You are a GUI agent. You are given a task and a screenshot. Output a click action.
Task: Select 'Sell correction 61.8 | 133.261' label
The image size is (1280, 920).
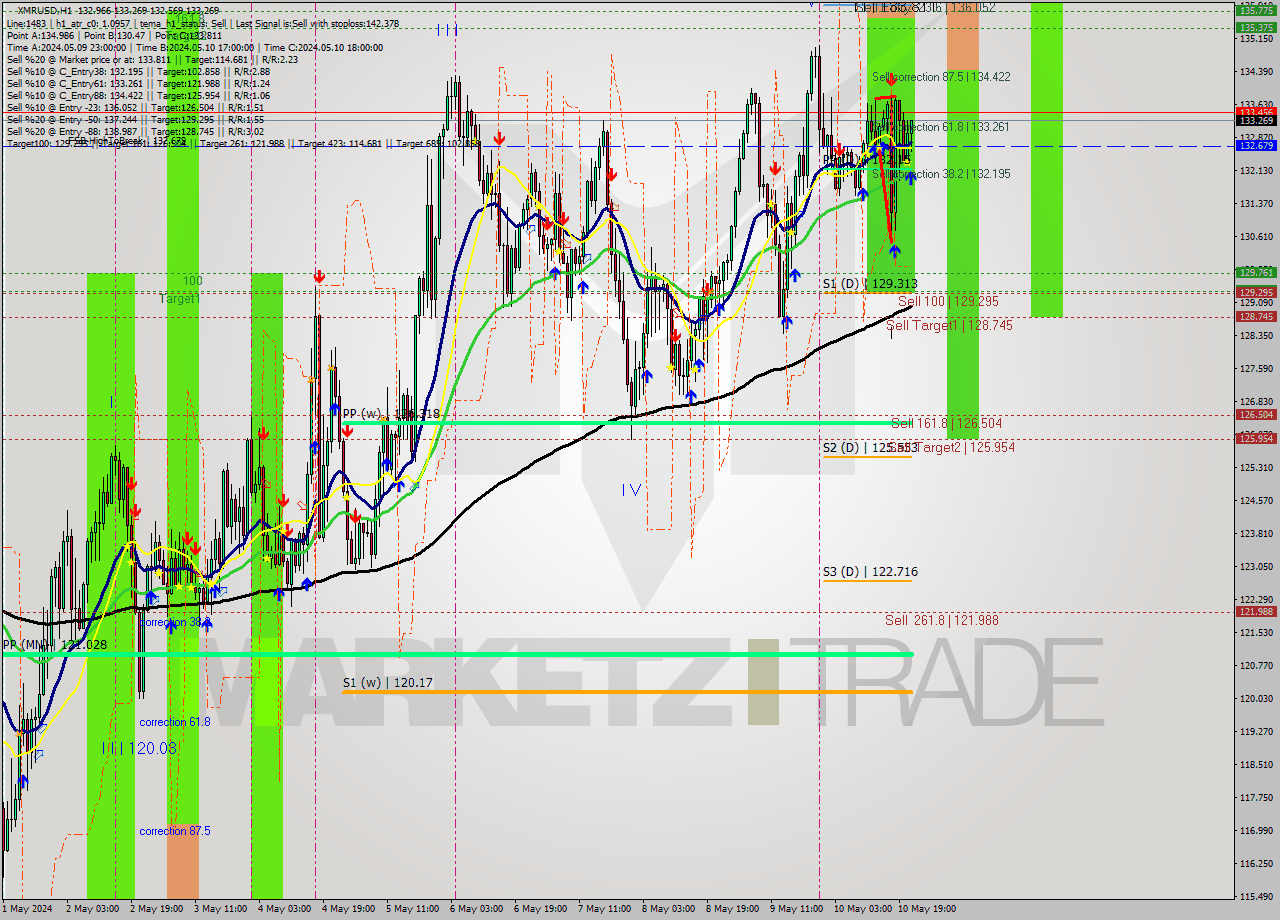pos(941,127)
